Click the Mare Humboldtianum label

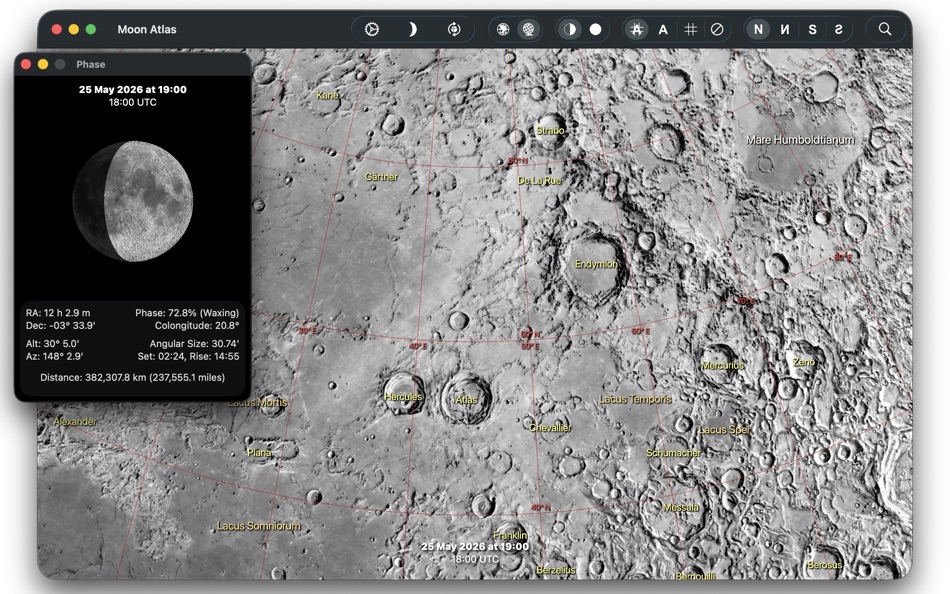tap(799, 139)
